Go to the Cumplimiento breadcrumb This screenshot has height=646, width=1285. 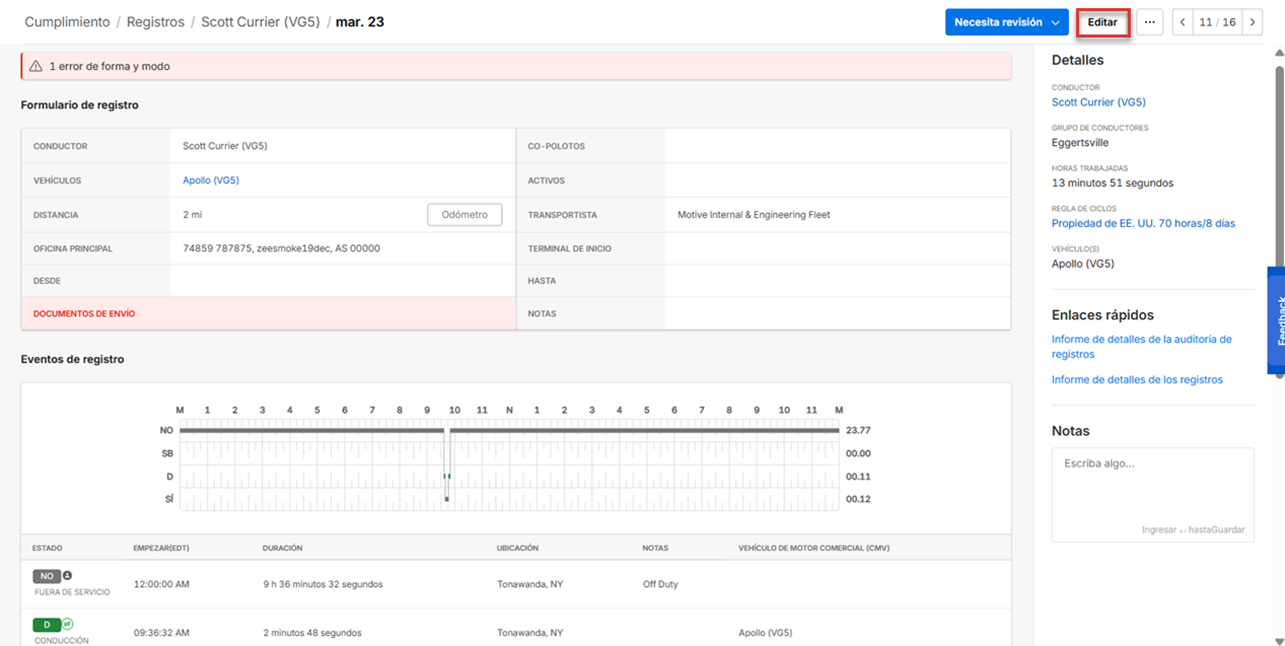click(66, 21)
